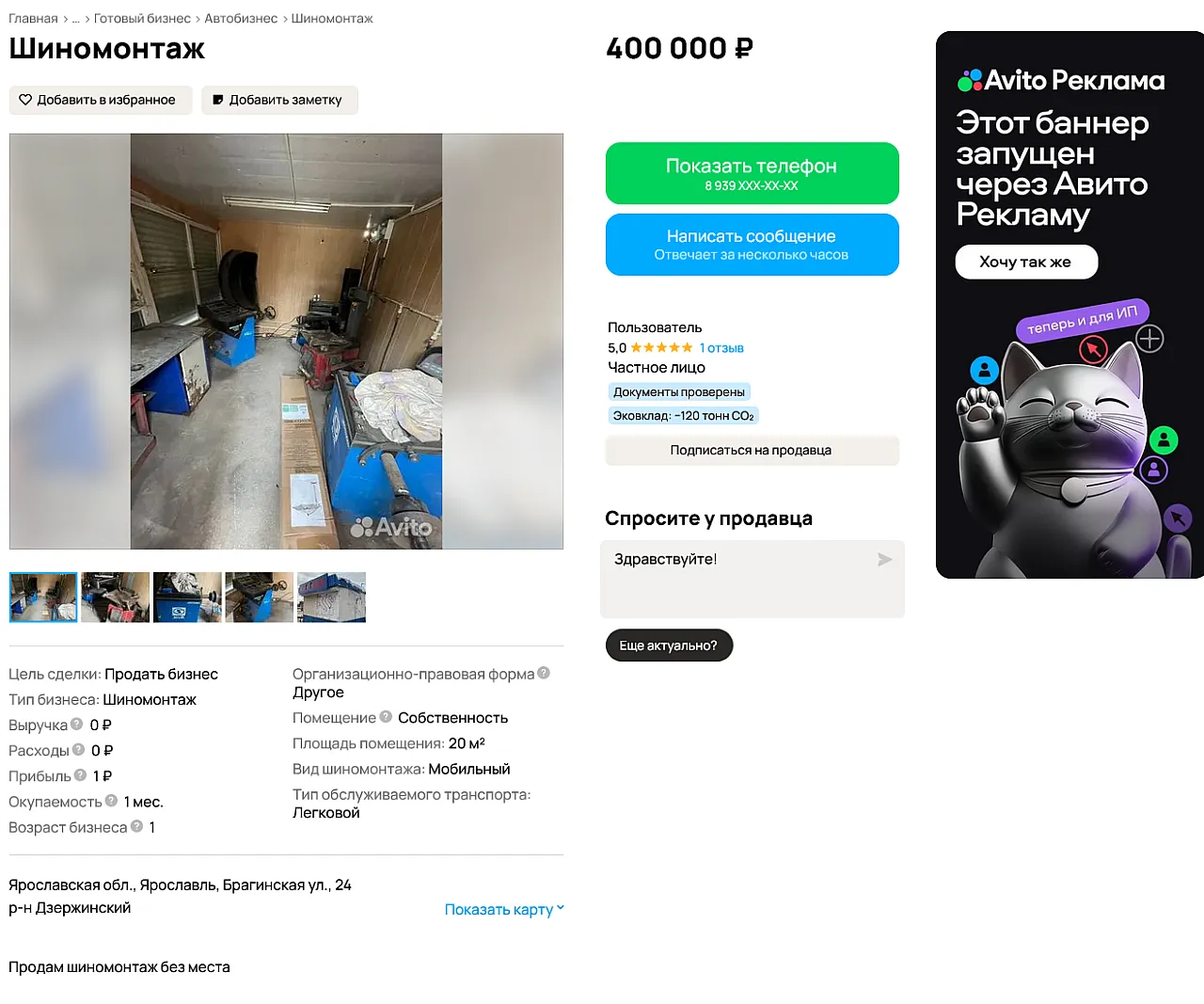Click Написать сообщение blue button
This screenshot has height=1004, width=1204.
[x=752, y=245]
